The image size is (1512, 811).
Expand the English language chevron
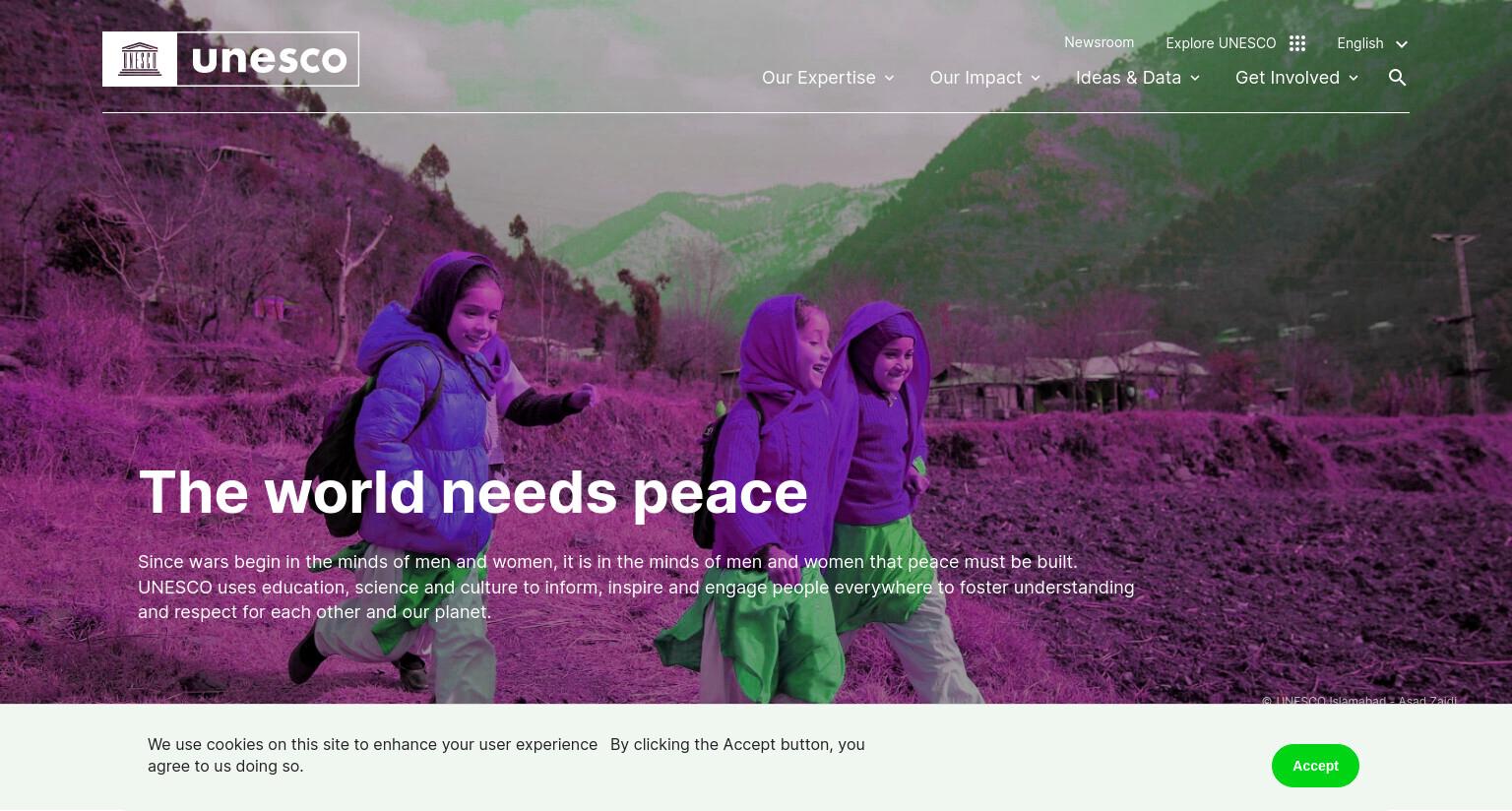click(x=1402, y=44)
